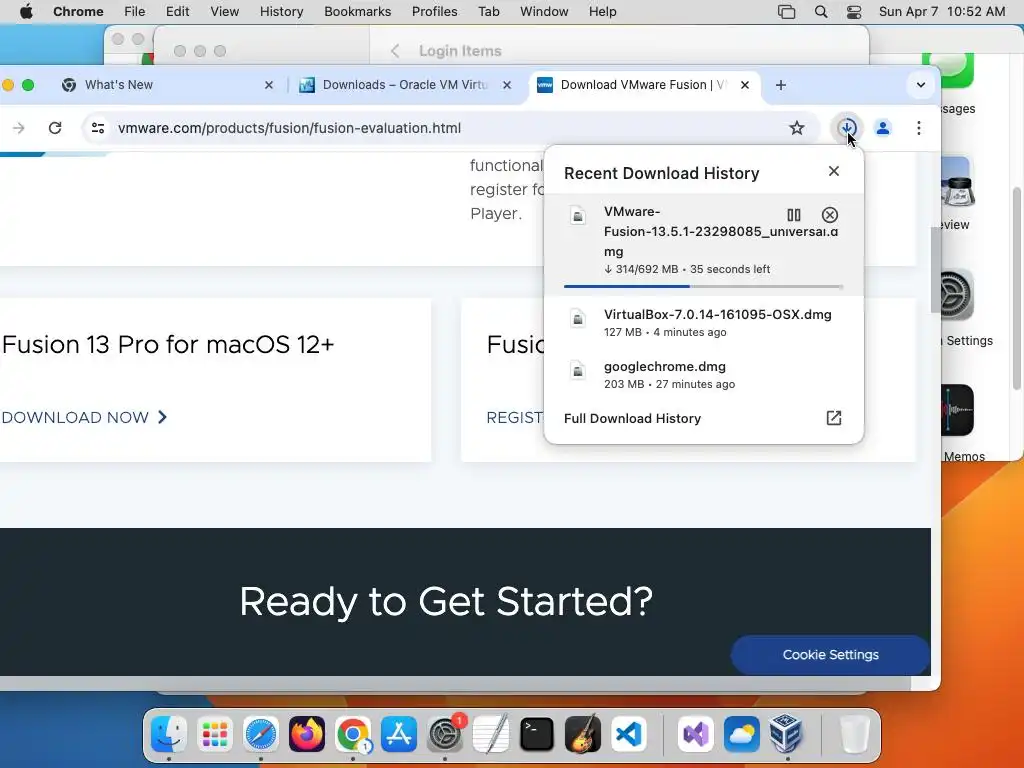
Task: Cancel the VMware Fusion download
Action: click(x=829, y=215)
